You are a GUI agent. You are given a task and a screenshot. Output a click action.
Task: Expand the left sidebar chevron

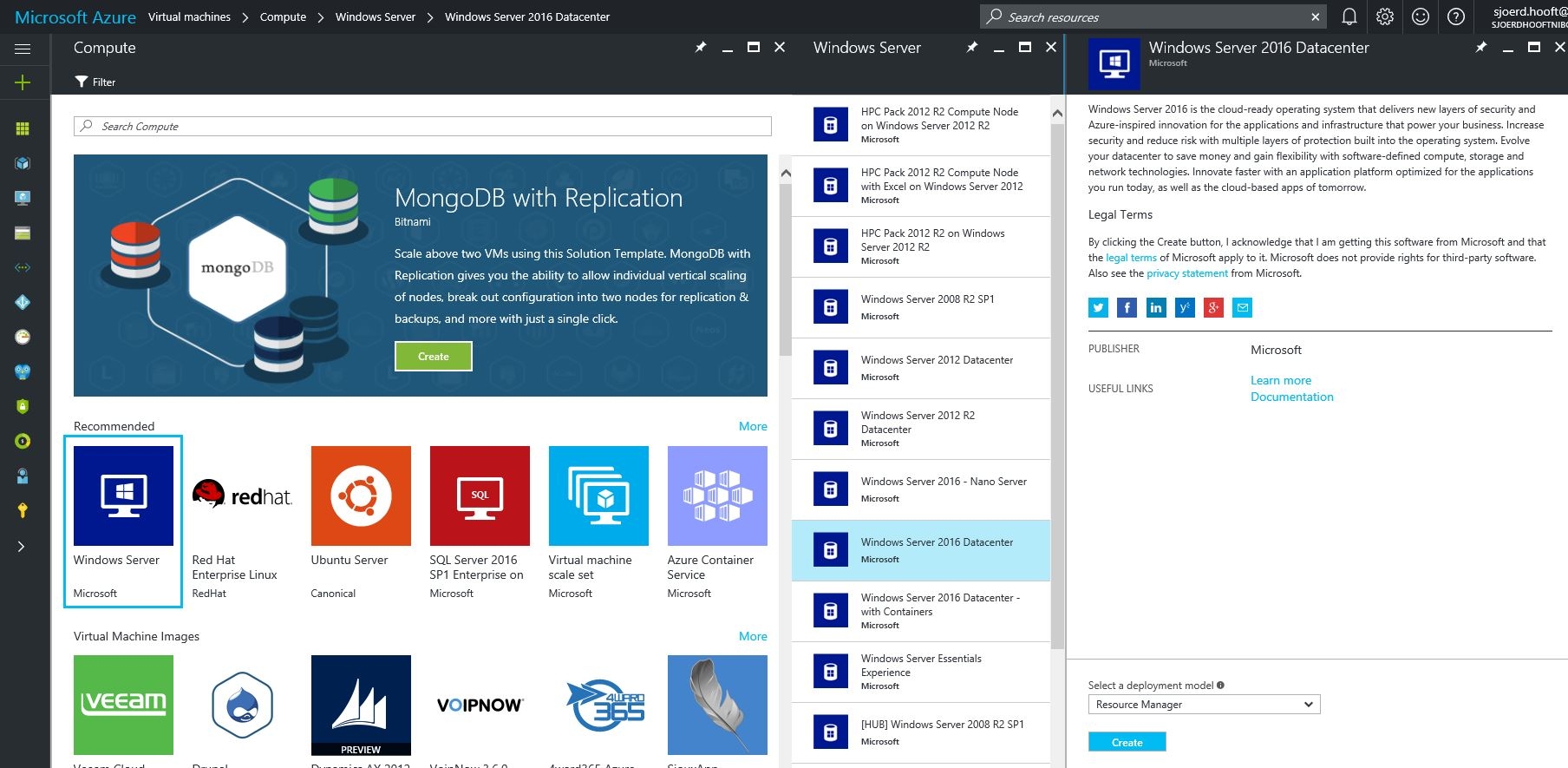(22, 547)
